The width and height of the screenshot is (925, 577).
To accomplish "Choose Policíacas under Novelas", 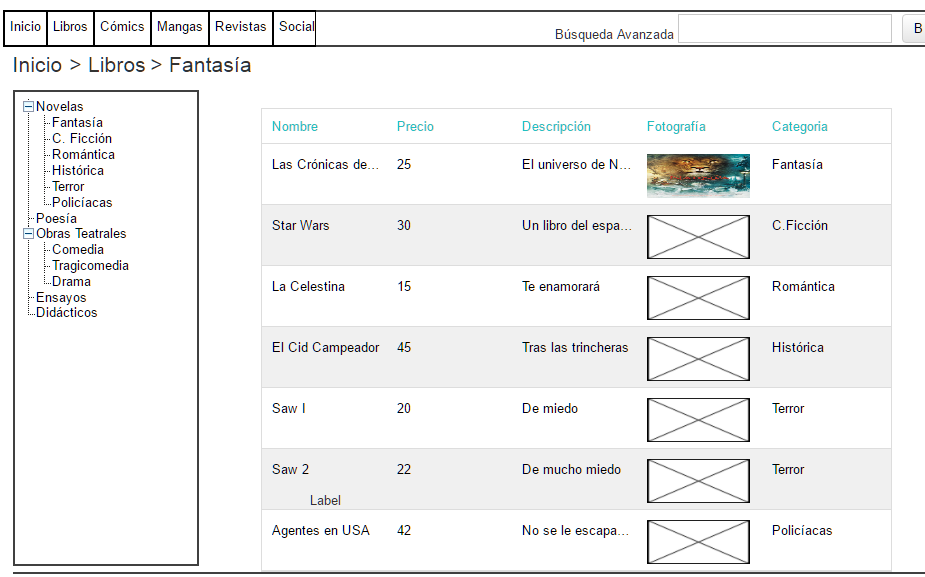I will click(82, 202).
